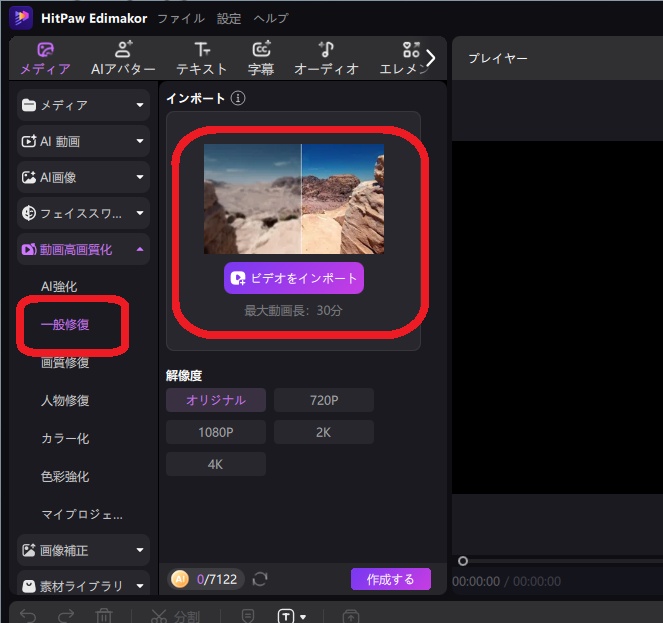663x623 pixels.
Task: Open the 設定 menu
Action: pyautogui.click(x=229, y=18)
